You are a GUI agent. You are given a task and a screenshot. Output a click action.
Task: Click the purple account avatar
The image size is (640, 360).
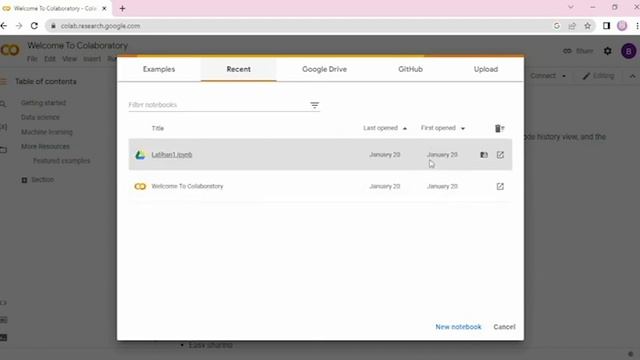629,51
